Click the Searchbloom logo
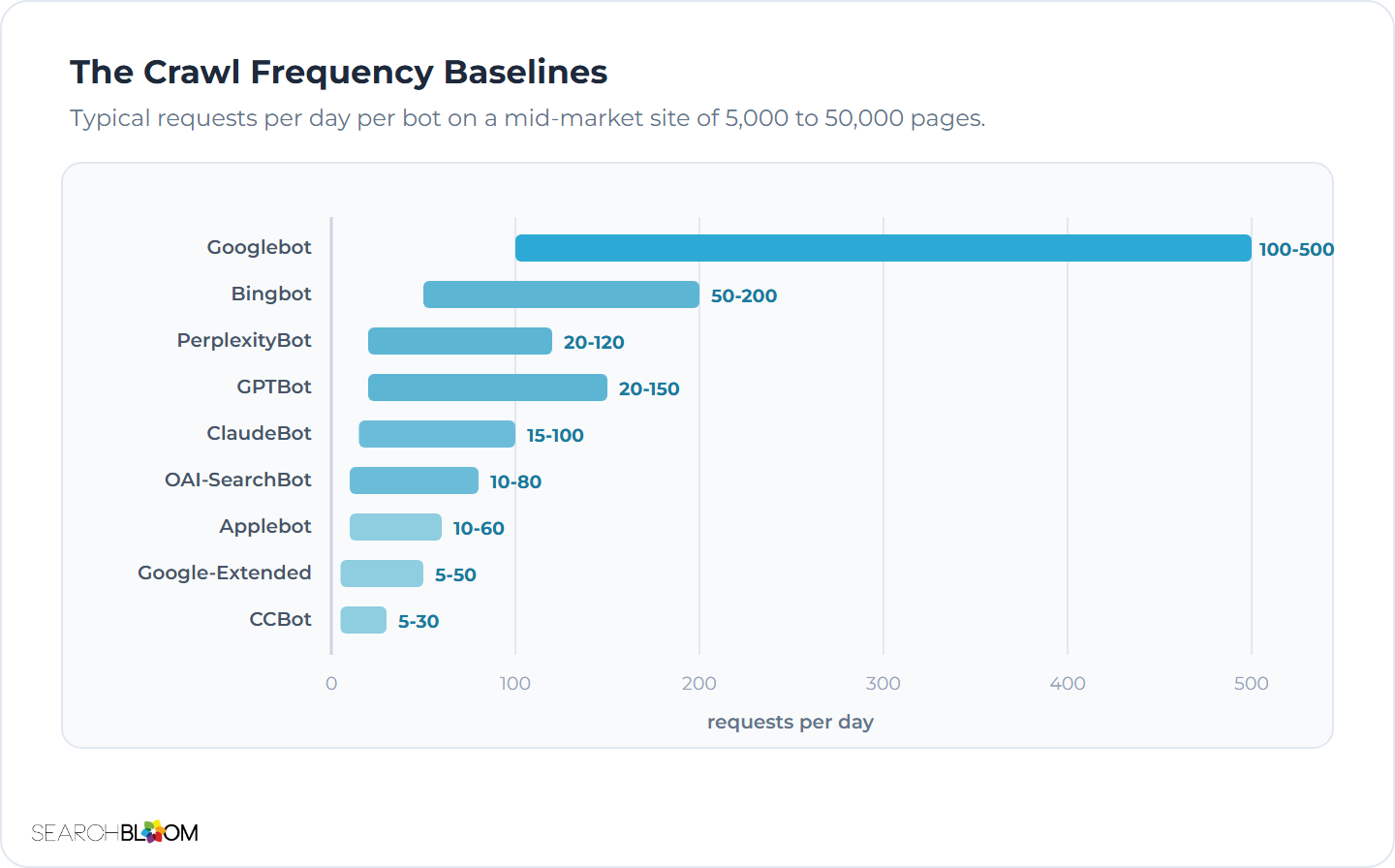Image resolution: width=1395 pixels, height=868 pixels. [x=114, y=832]
